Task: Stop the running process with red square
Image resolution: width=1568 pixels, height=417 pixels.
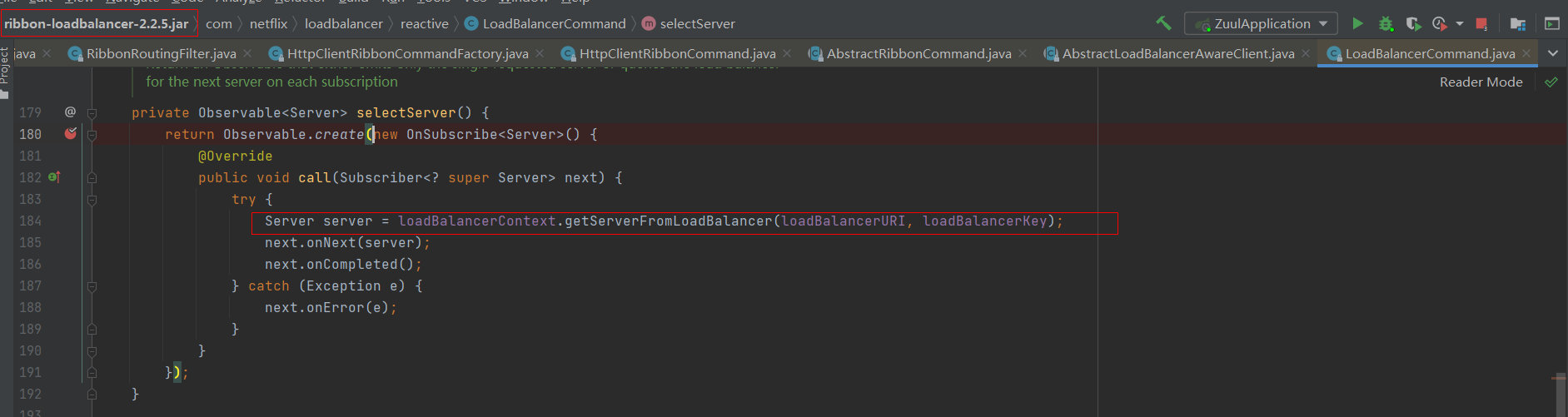Action: tap(1481, 23)
